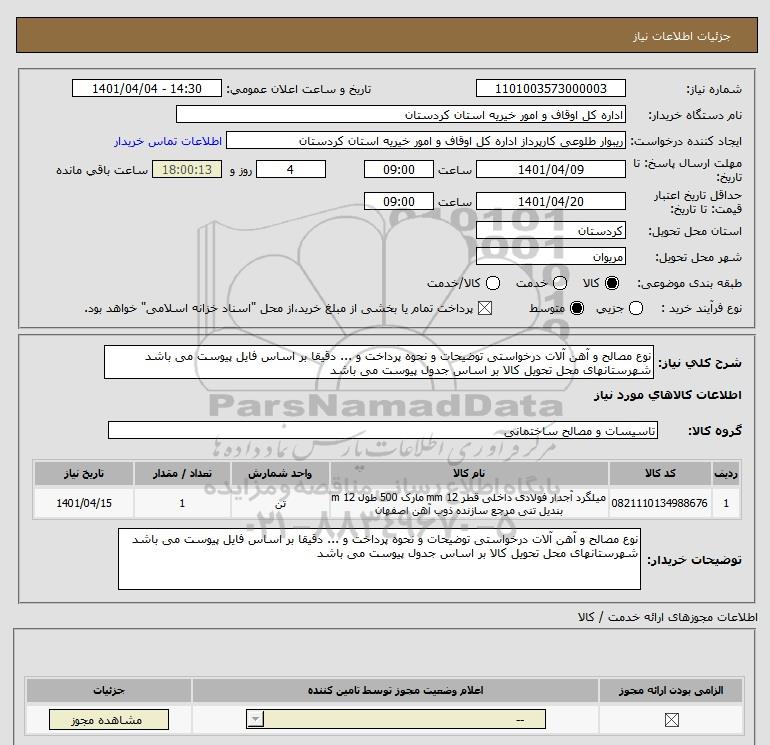Select the کالا/خدمت radio button
Screen dimensions: 770x745
click(x=493, y=283)
